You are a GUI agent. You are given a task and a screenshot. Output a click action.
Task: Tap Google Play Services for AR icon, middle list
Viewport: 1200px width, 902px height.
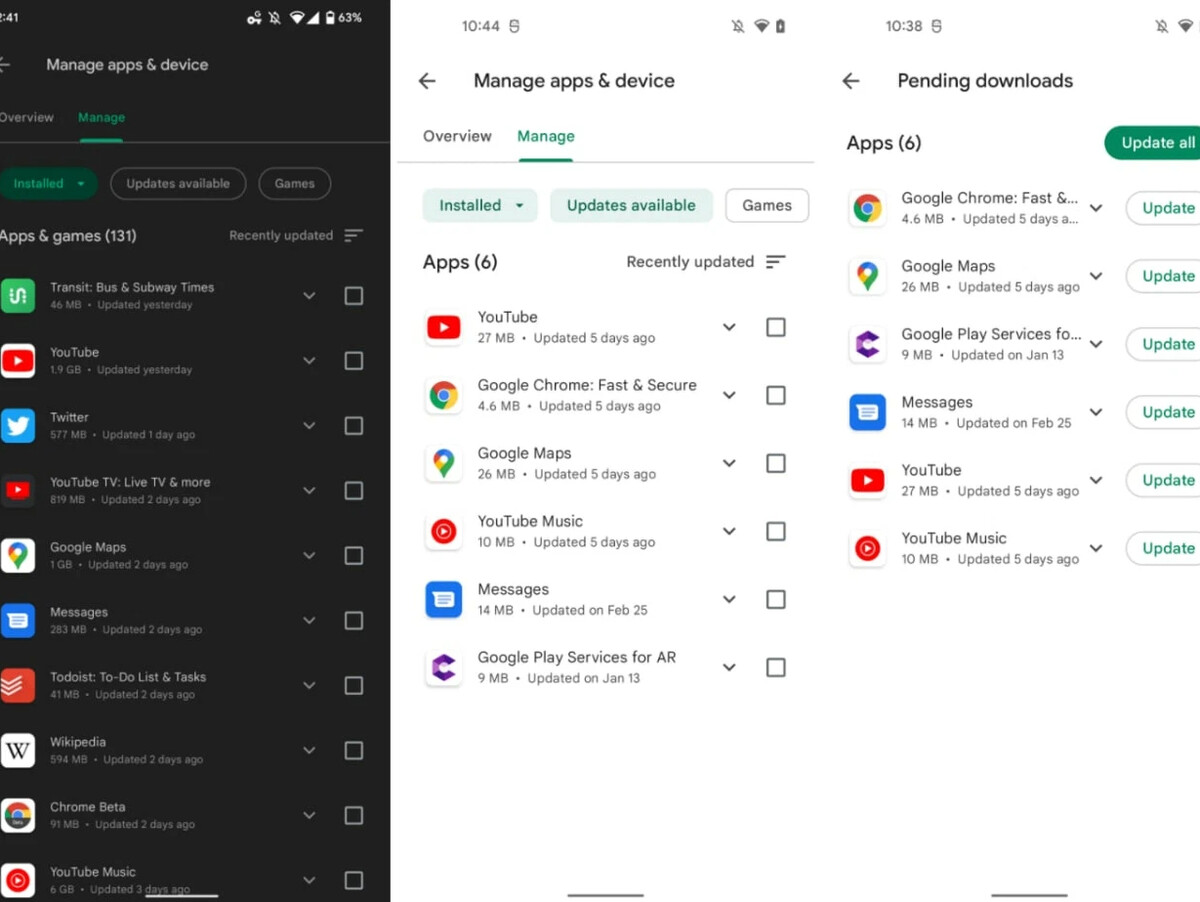[444, 667]
